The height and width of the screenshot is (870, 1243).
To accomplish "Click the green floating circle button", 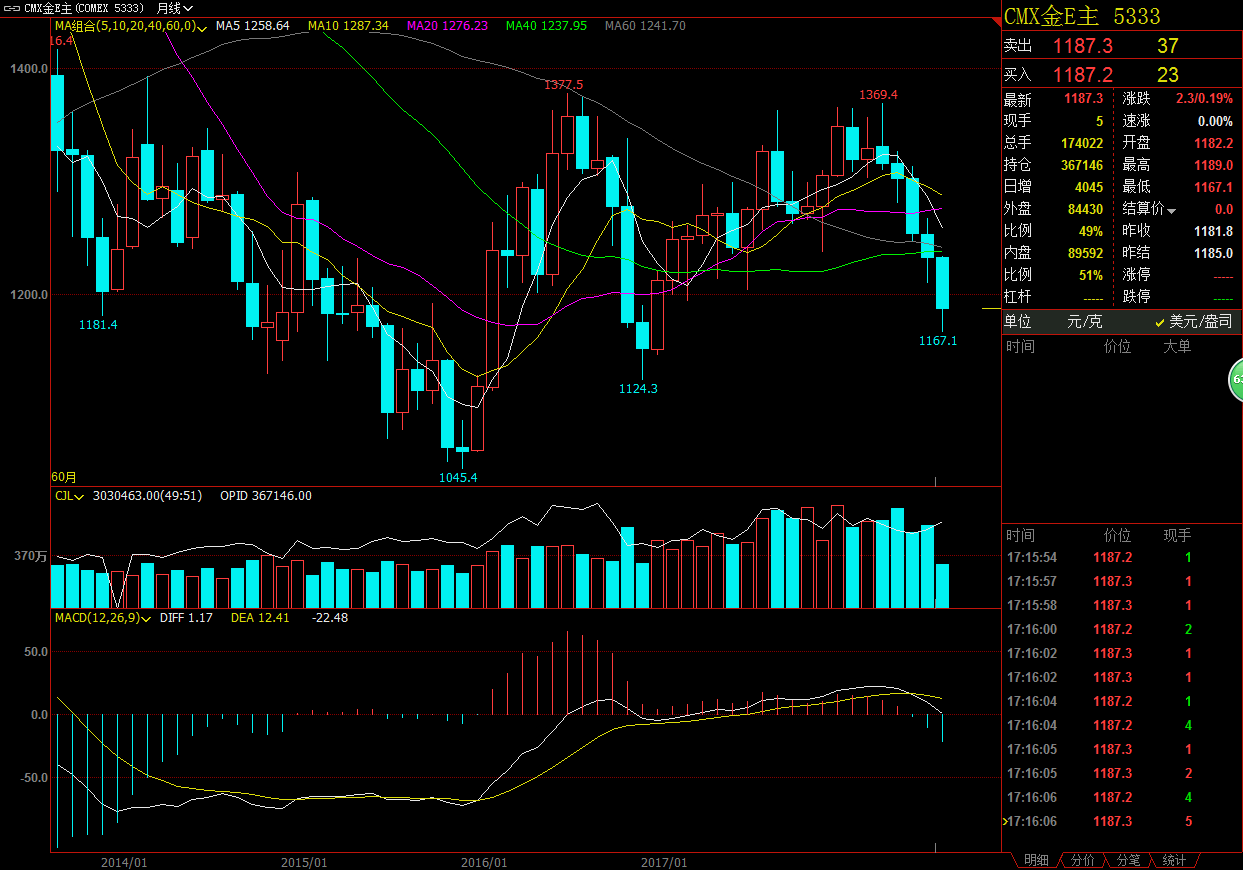I will 1236,380.
